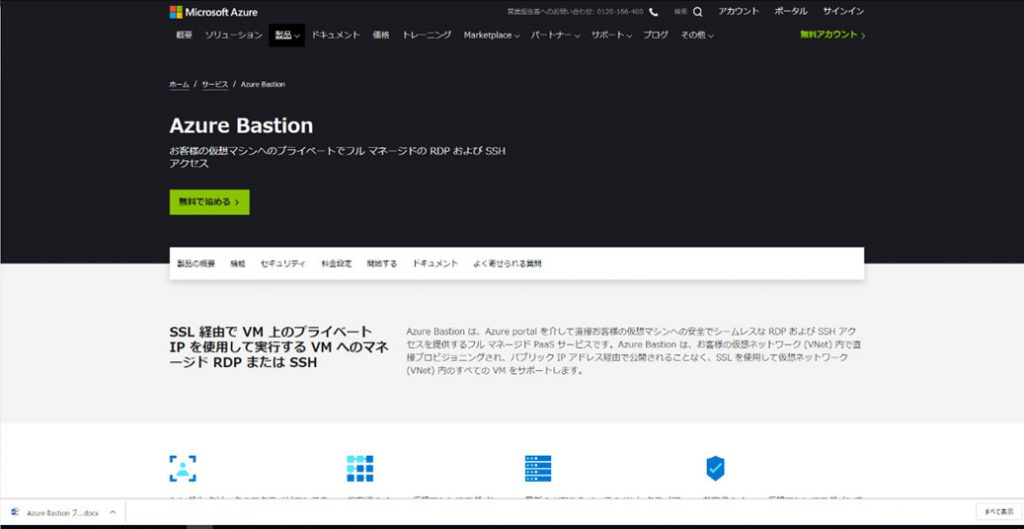1024x529 pixels.
Task: Click the phone icon beside the contact number
Action: point(654,12)
